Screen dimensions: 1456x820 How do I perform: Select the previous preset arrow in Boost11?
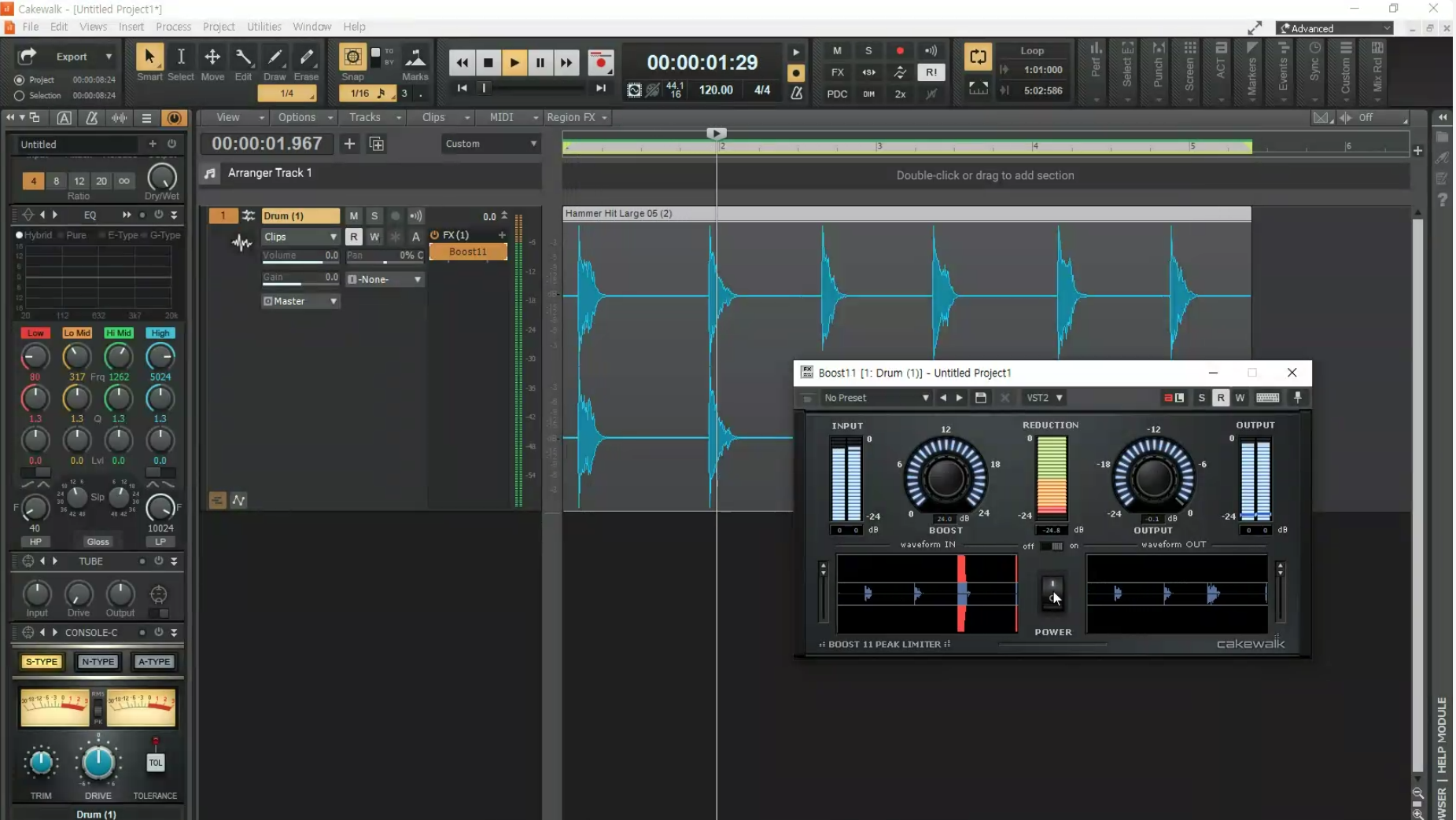pyautogui.click(x=943, y=398)
